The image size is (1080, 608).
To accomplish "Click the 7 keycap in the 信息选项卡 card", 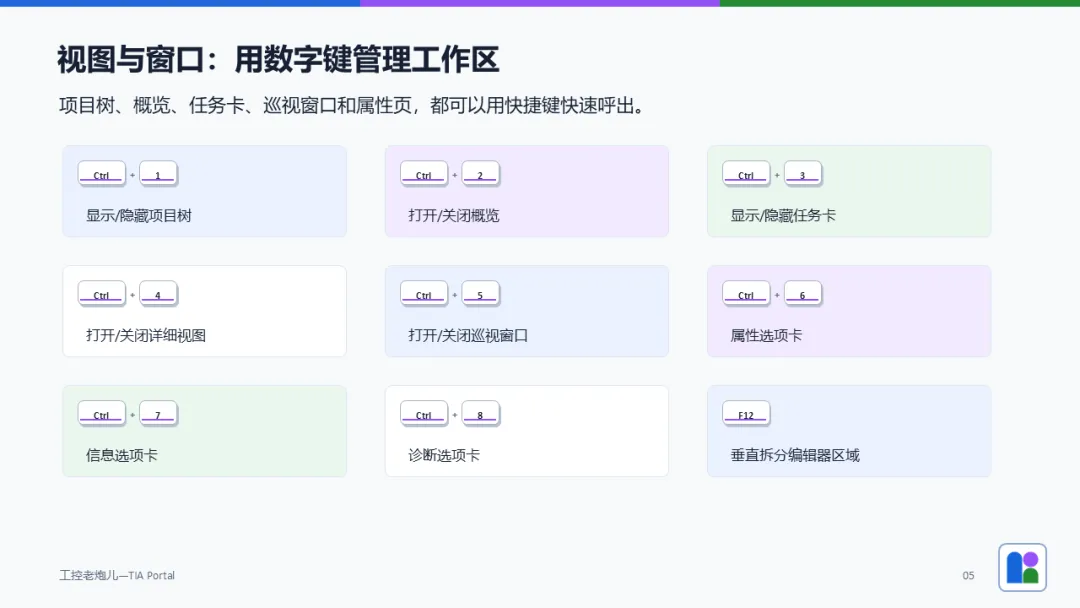I will [158, 414].
